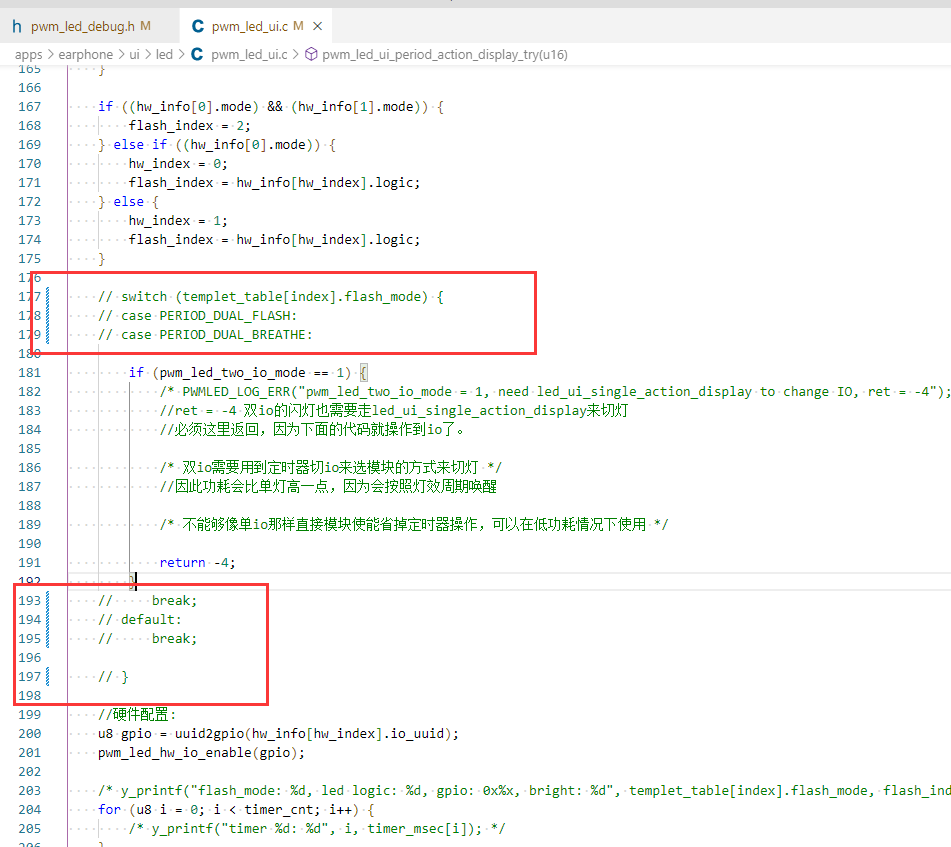Click line number 200 in the gutter

pos(30,734)
